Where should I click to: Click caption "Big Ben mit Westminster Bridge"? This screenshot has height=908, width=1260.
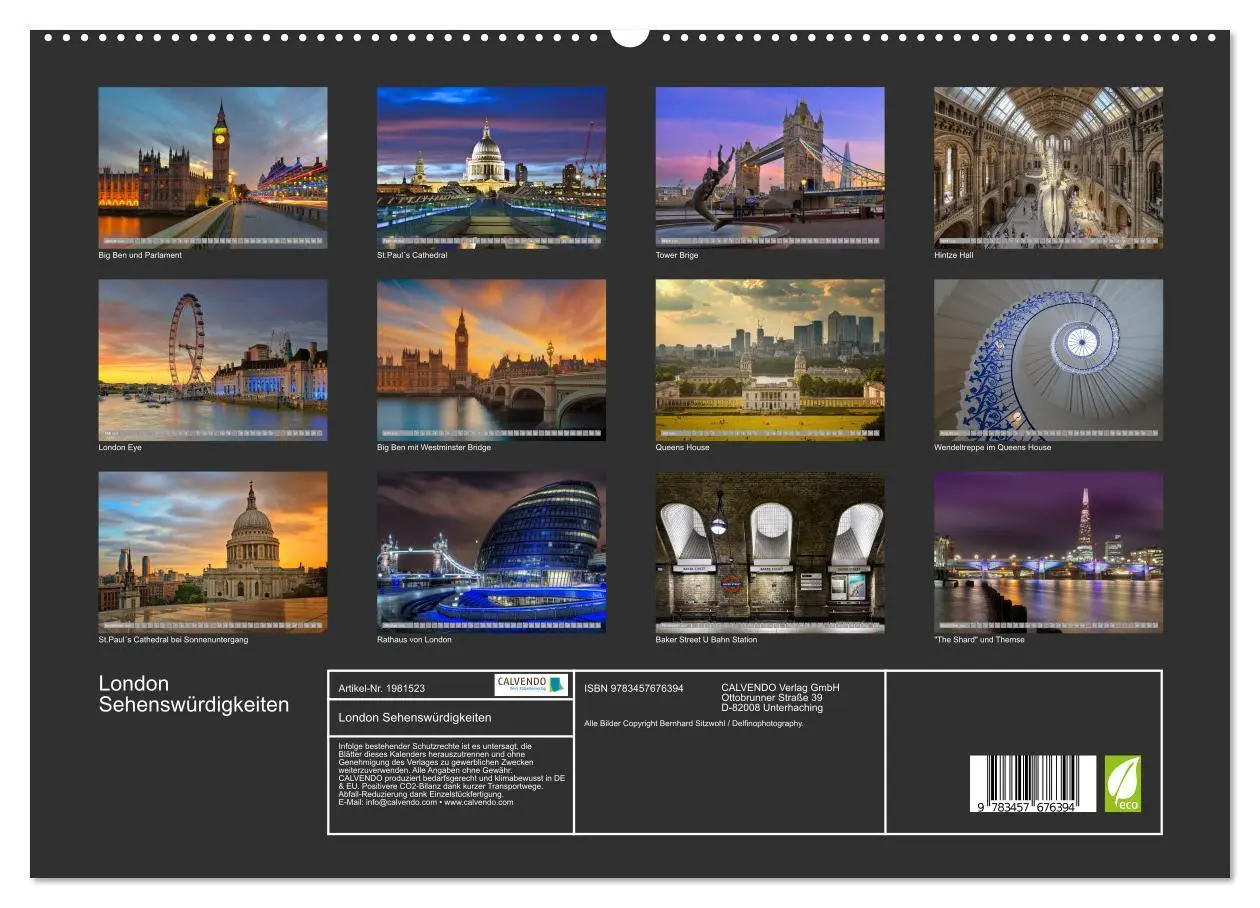[434, 448]
